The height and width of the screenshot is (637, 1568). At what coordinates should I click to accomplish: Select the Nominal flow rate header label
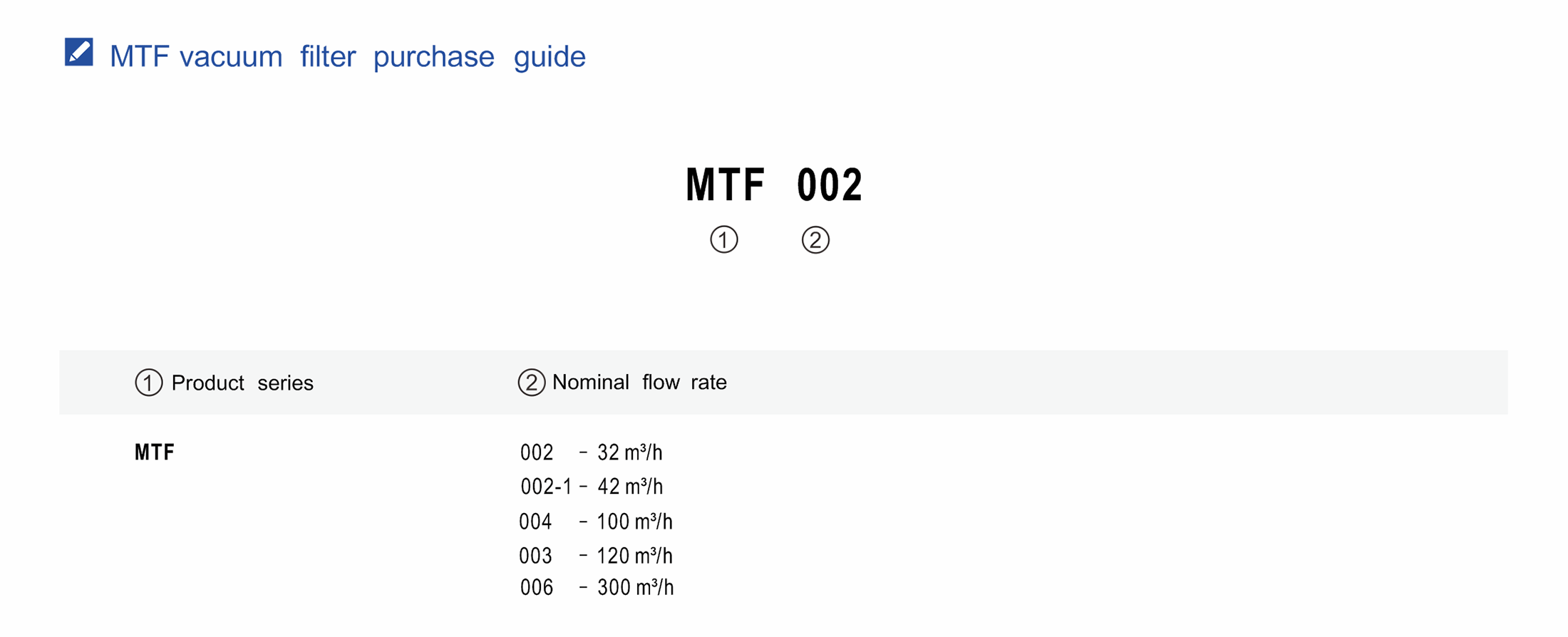(639, 383)
